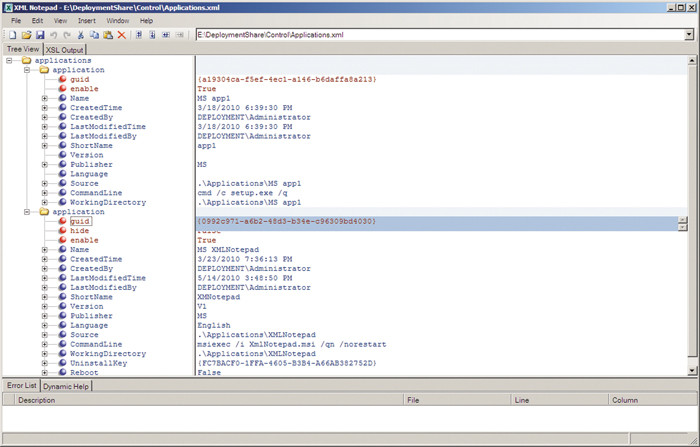Click the red X Delete icon
The width and height of the screenshot is (700, 447).
tap(122, 35)
